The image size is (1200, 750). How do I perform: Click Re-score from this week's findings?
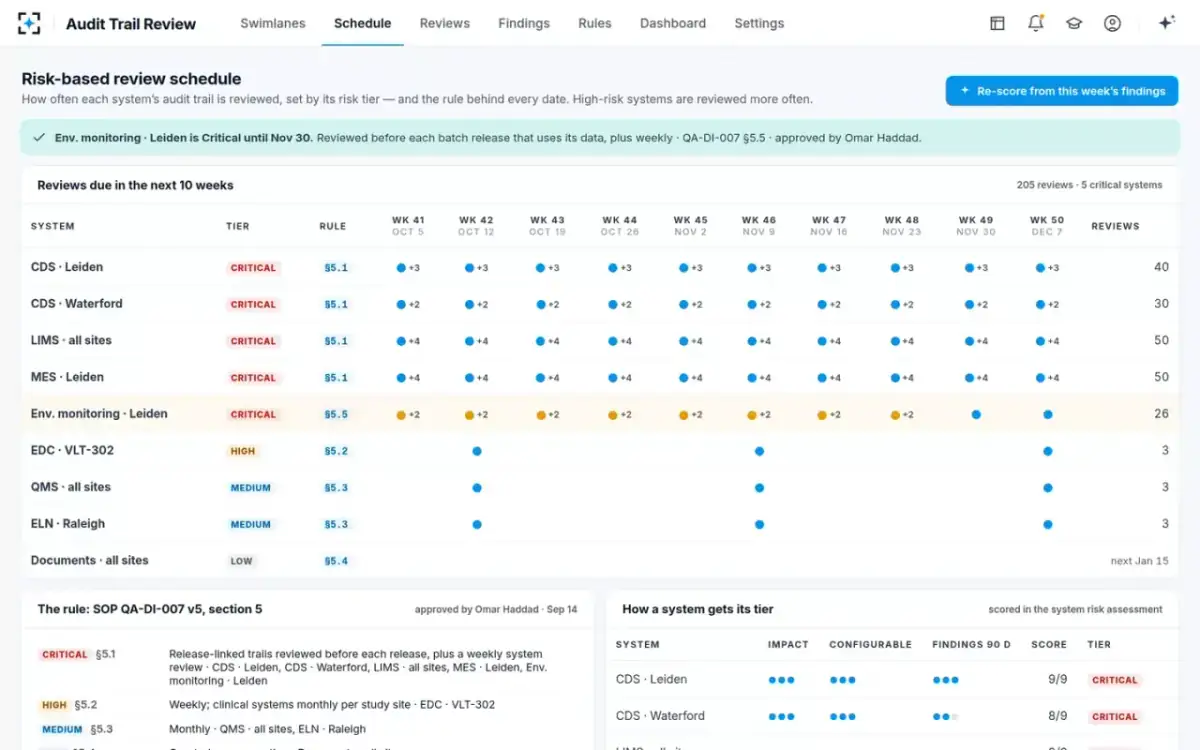[x=1062, y=91]
